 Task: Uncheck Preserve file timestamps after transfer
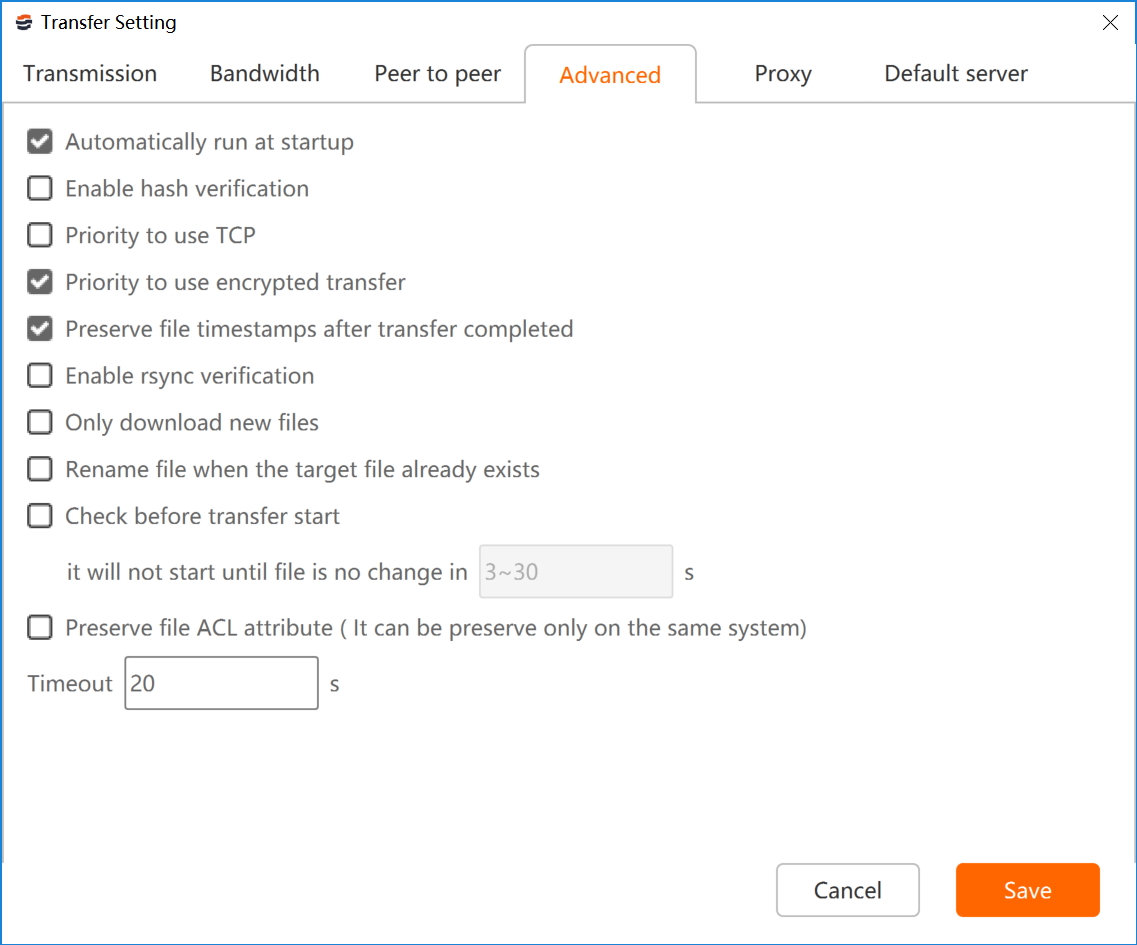(x=40, y=329)
